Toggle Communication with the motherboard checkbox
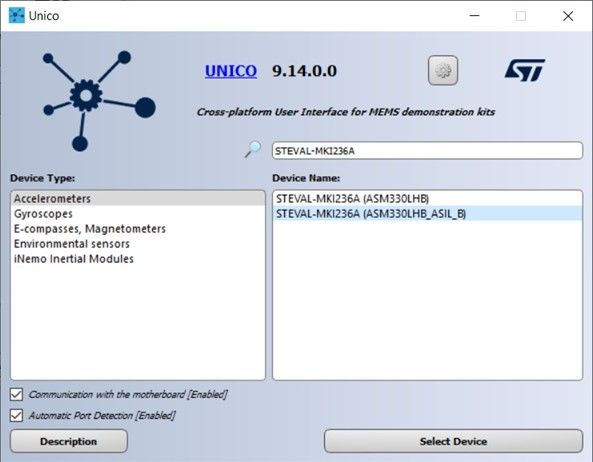The height and width of the screenshot is (462, 593). [x=16, y=394]
